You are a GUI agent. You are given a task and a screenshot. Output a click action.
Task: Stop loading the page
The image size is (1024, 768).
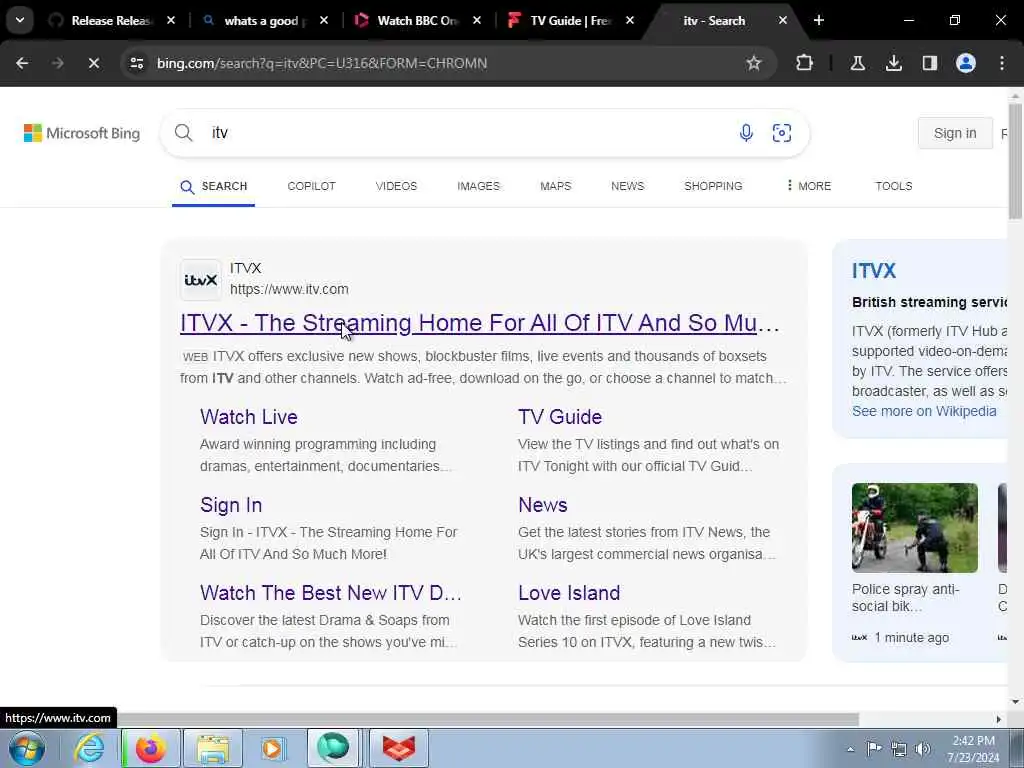[x=93, y=63]
